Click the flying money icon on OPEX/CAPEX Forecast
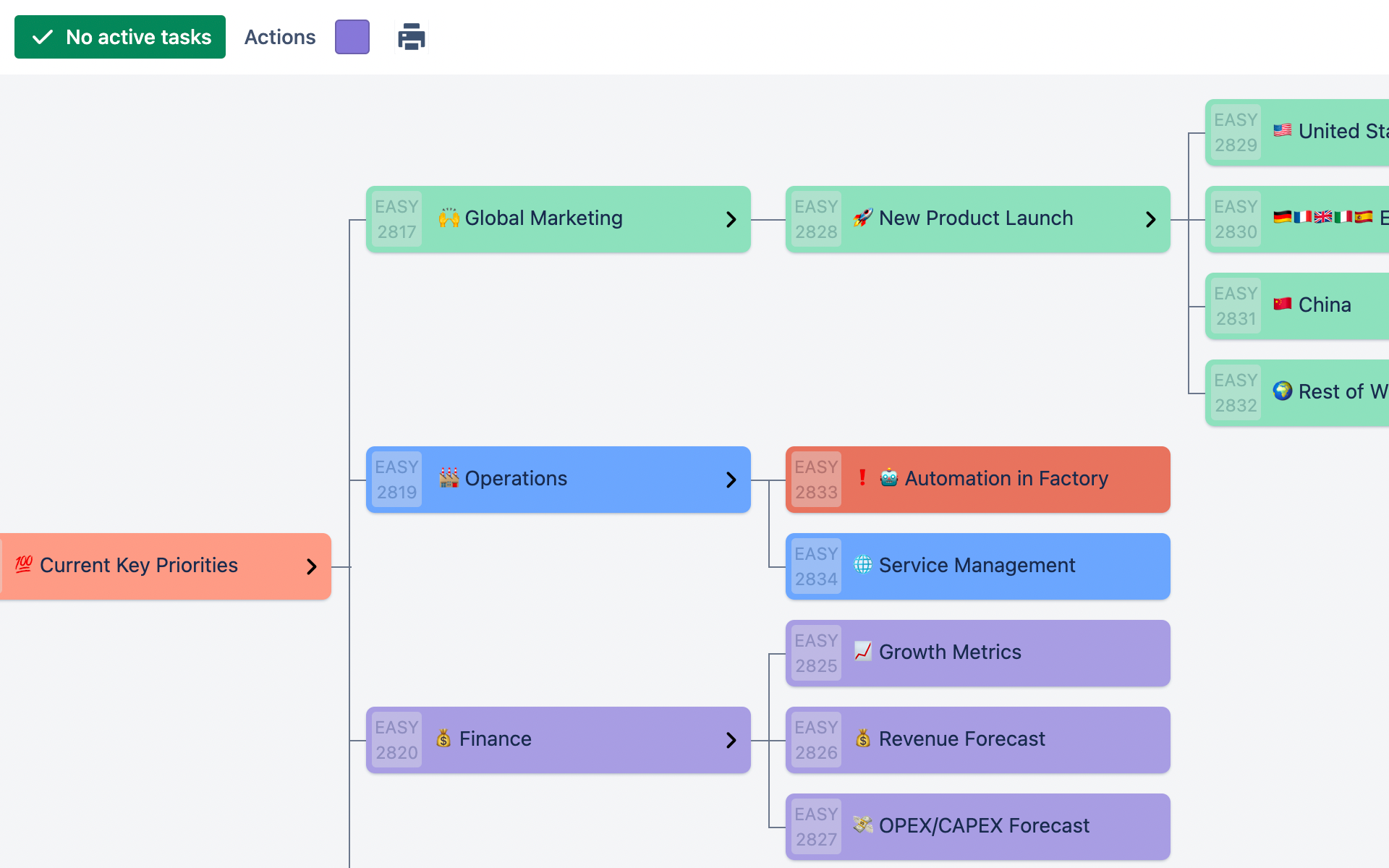The width and height of the screenshot is (1389, 868). pyautogui.click(x=863, y=825)
